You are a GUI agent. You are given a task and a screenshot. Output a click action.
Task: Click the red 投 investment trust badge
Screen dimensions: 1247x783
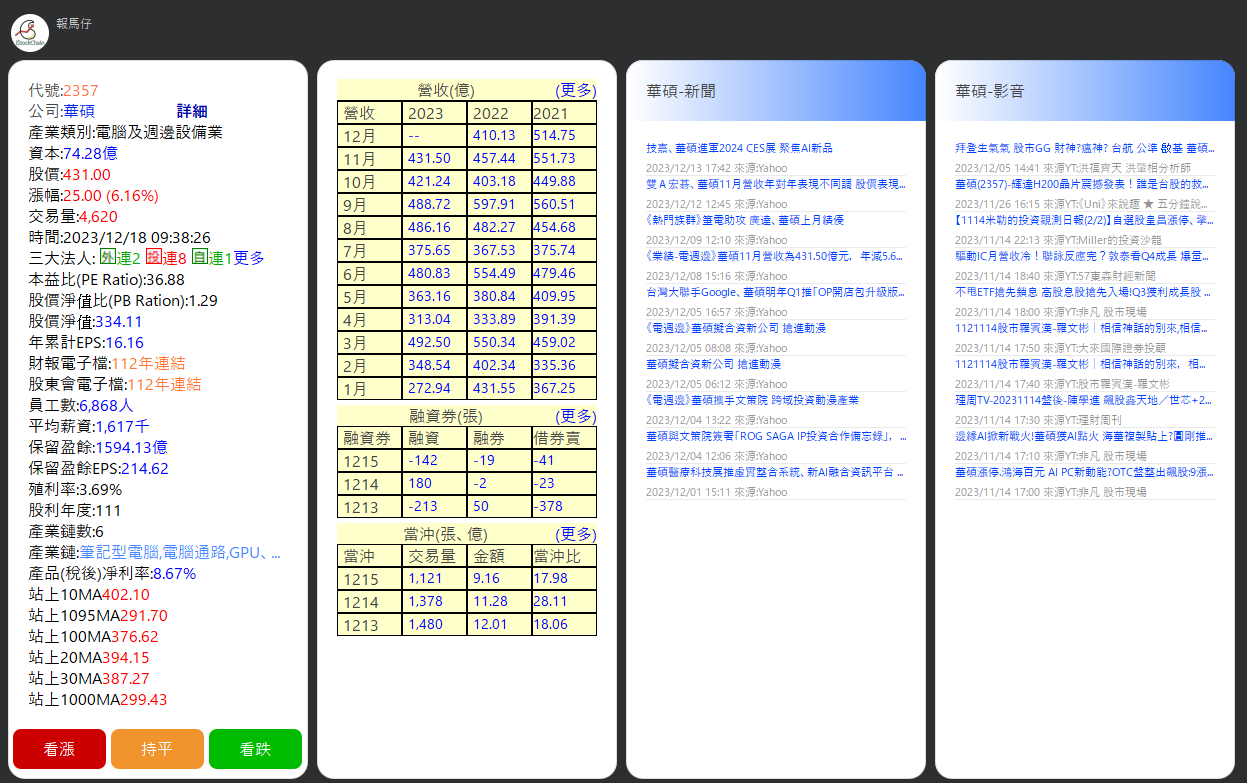(153, 257)
